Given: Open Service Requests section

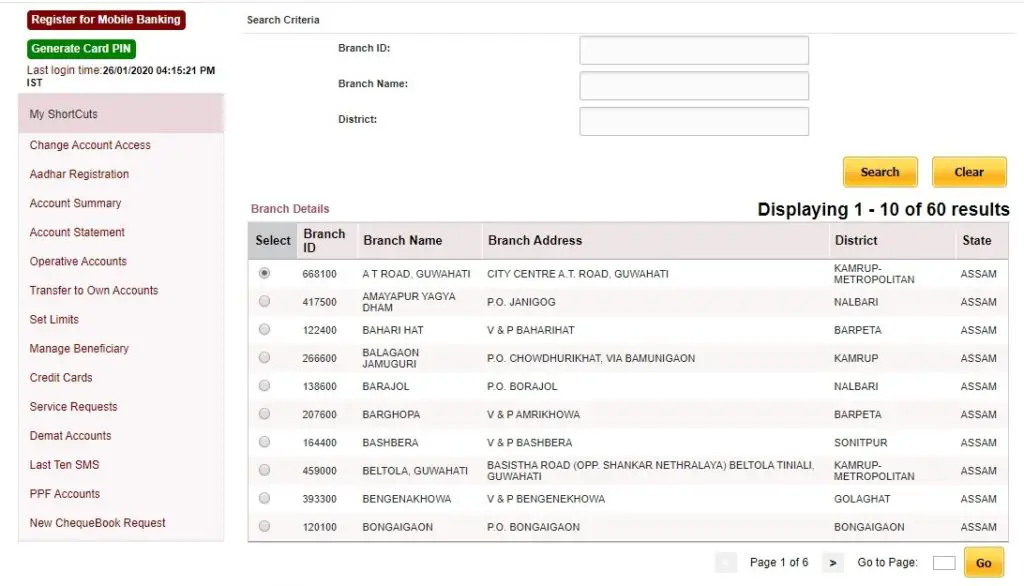Looking at the screenshot, I should [73, 406].
